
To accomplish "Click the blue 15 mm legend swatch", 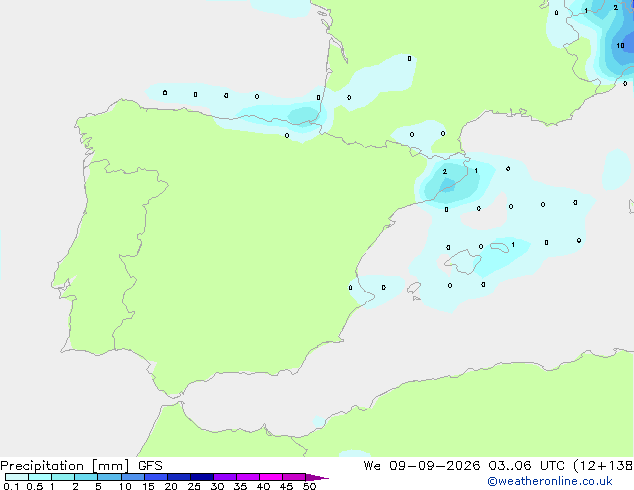I will pyautogui.click(x=156, y=477).
